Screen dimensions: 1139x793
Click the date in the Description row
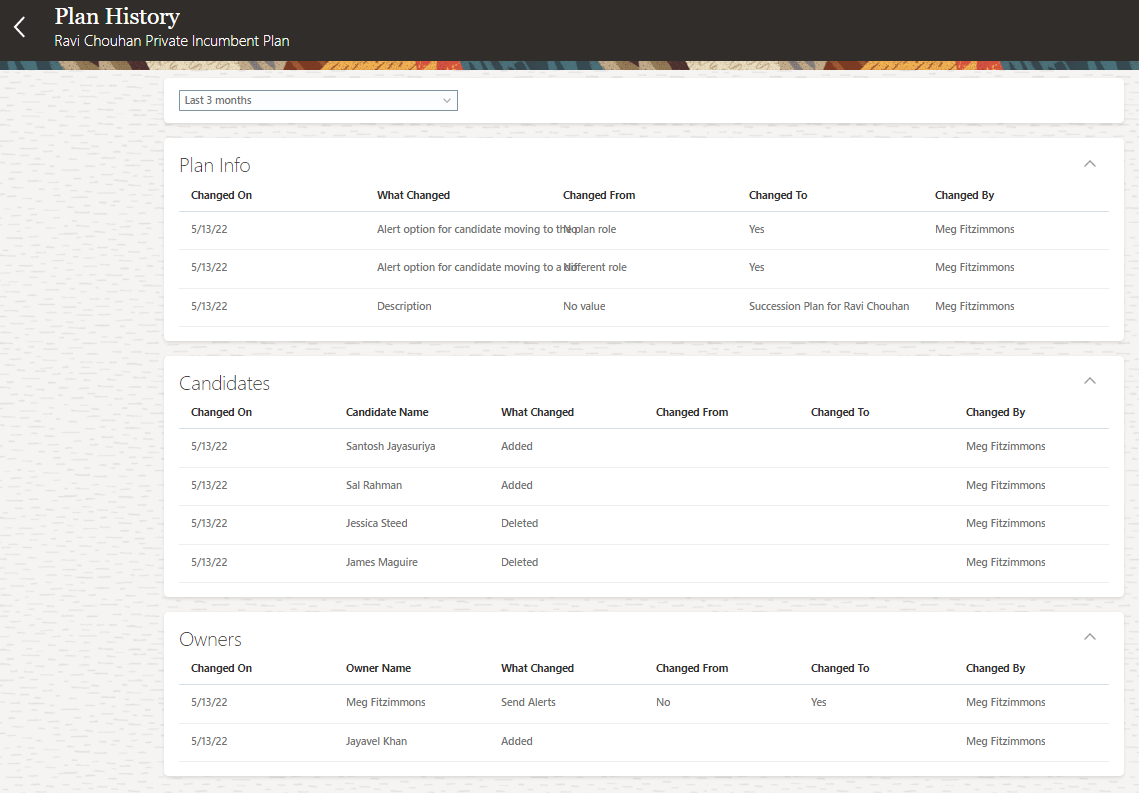click(x=209, y=306)
